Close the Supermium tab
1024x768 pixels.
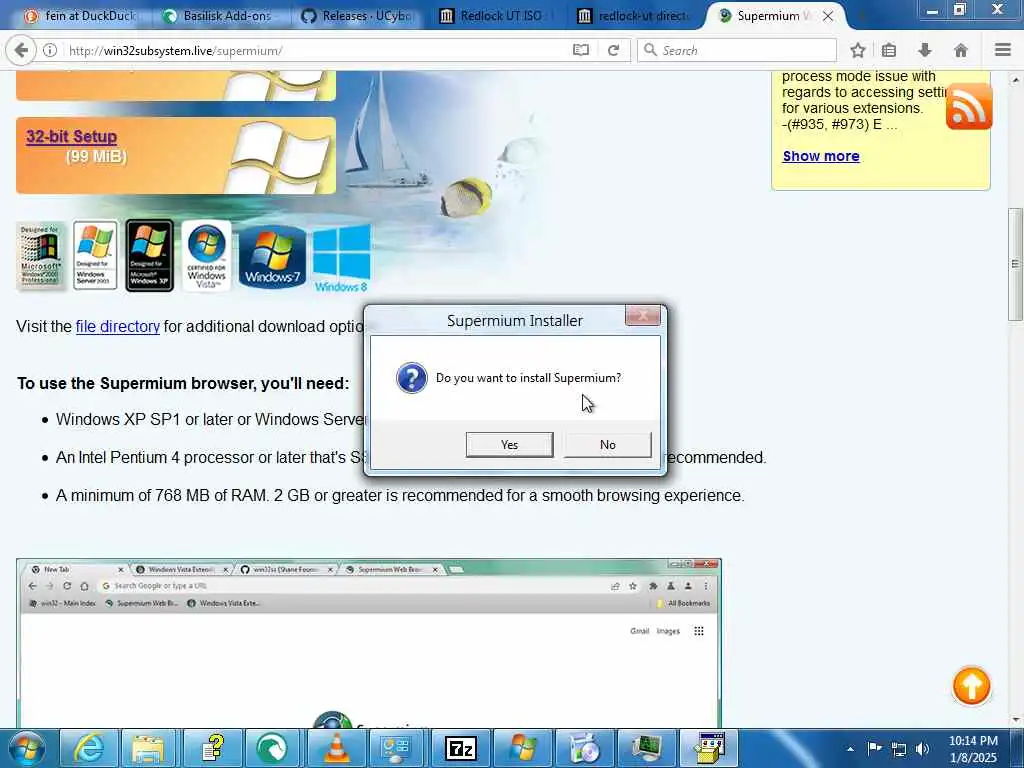pos(828,16)
